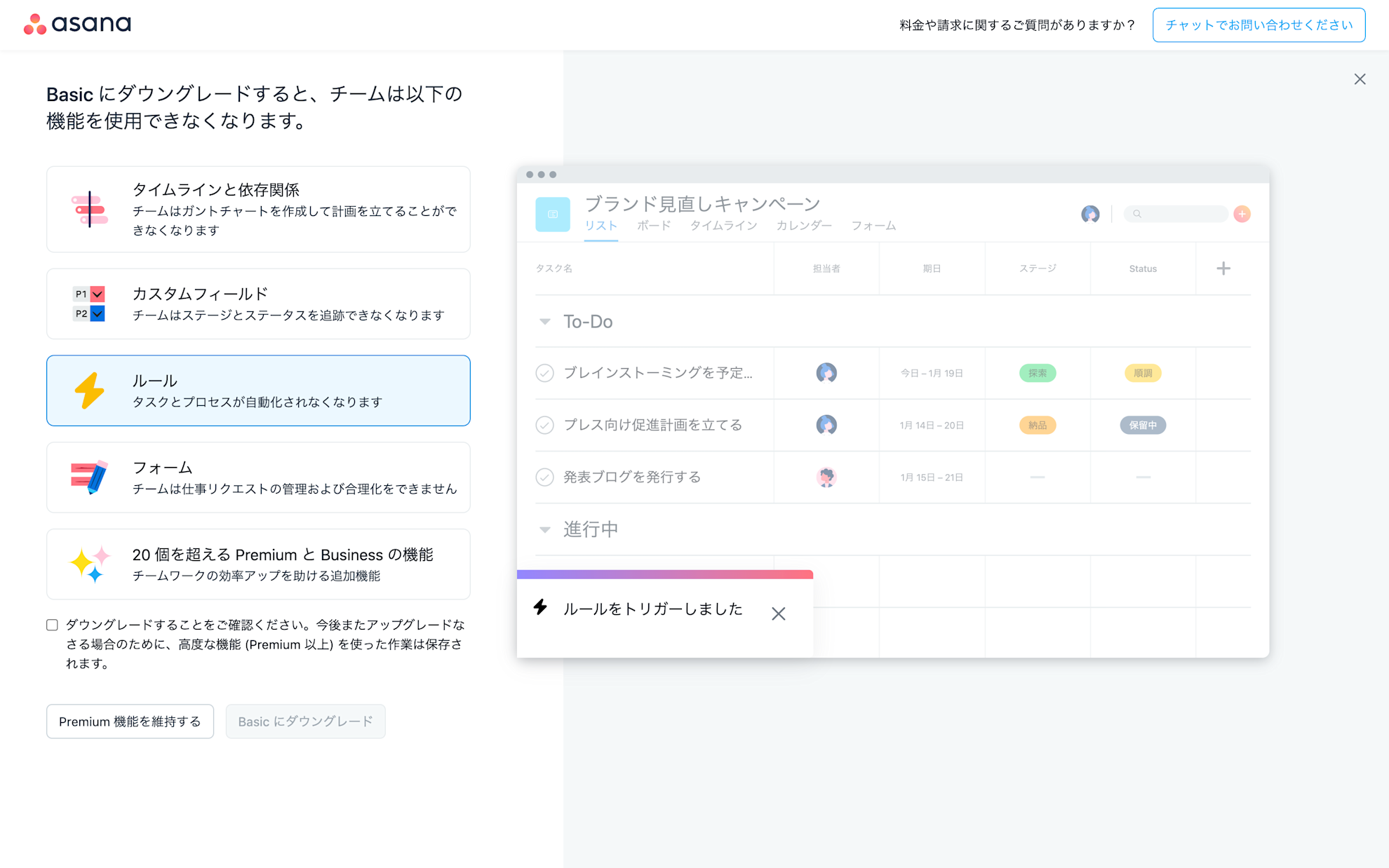Click assignee avatar for ブレインストーミング task
This screenshot has height=868, width=1389.
coord(826,373)
